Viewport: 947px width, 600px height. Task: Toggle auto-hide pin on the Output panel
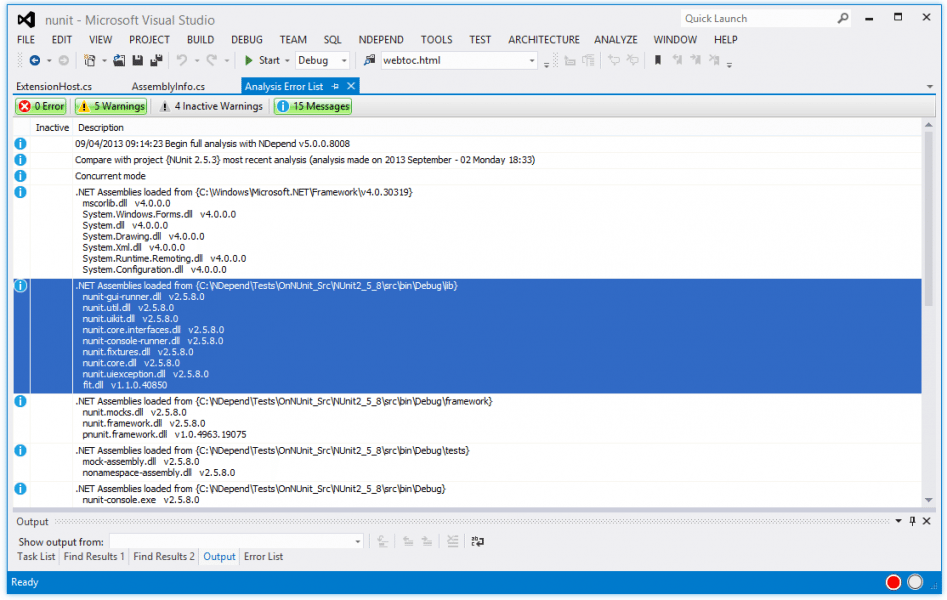click(x=913, y=521)
